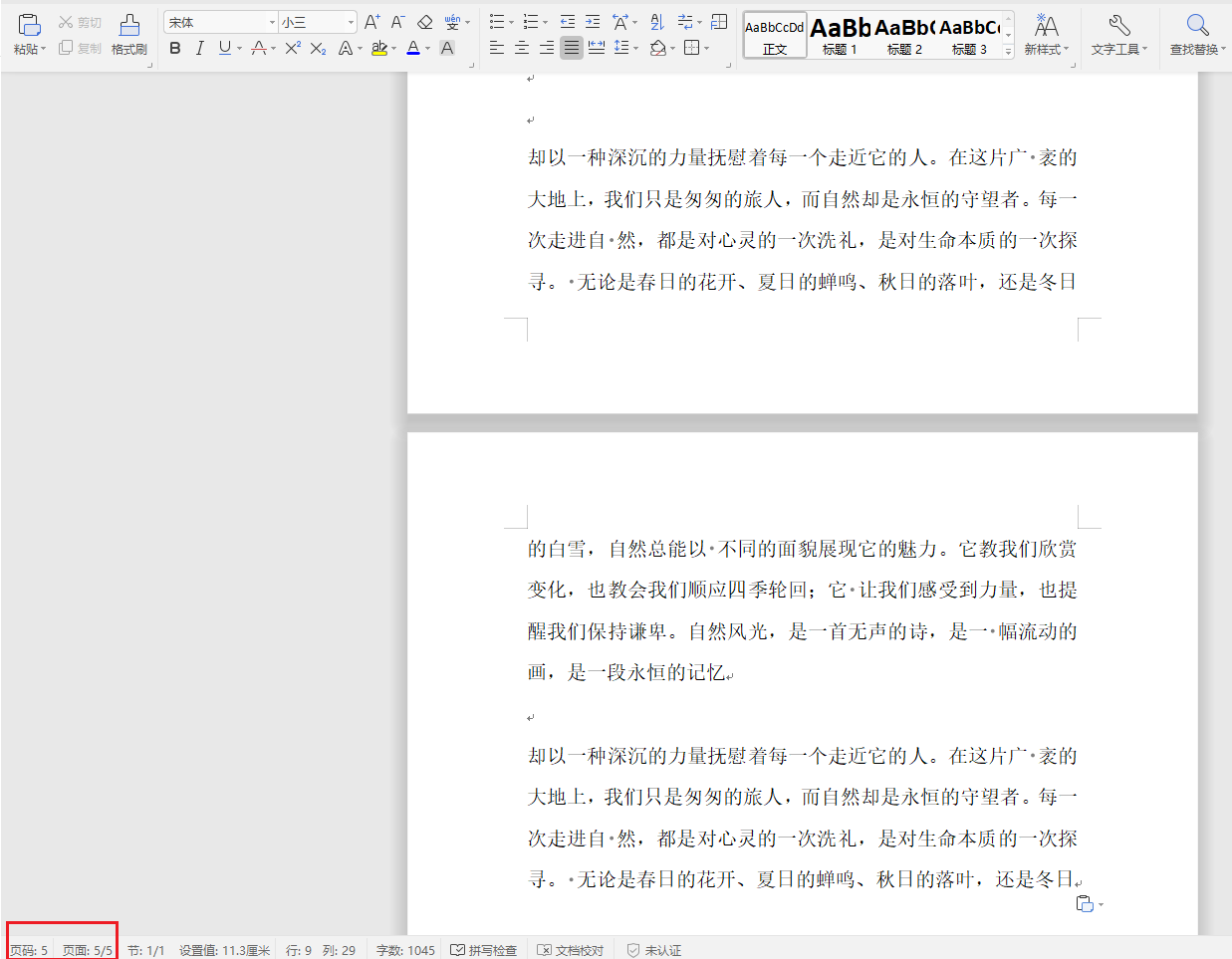Image resolution: width=1232 pixels, height=959 pixels.
Task: Apply italic formatting
Action: coord(199,47)
